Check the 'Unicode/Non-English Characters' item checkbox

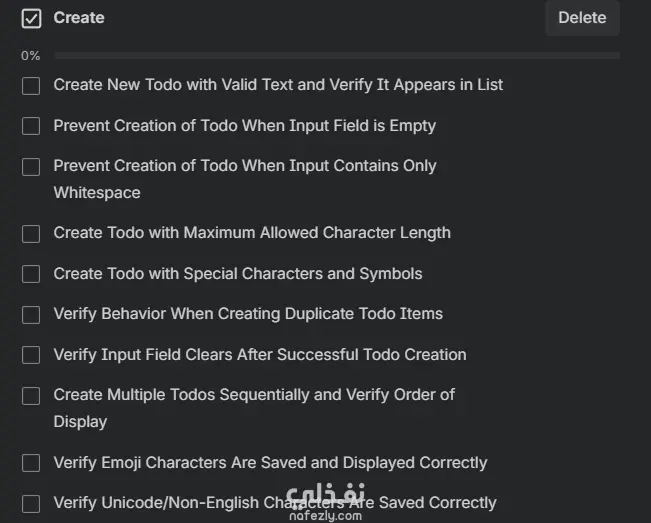coord(31,503)
